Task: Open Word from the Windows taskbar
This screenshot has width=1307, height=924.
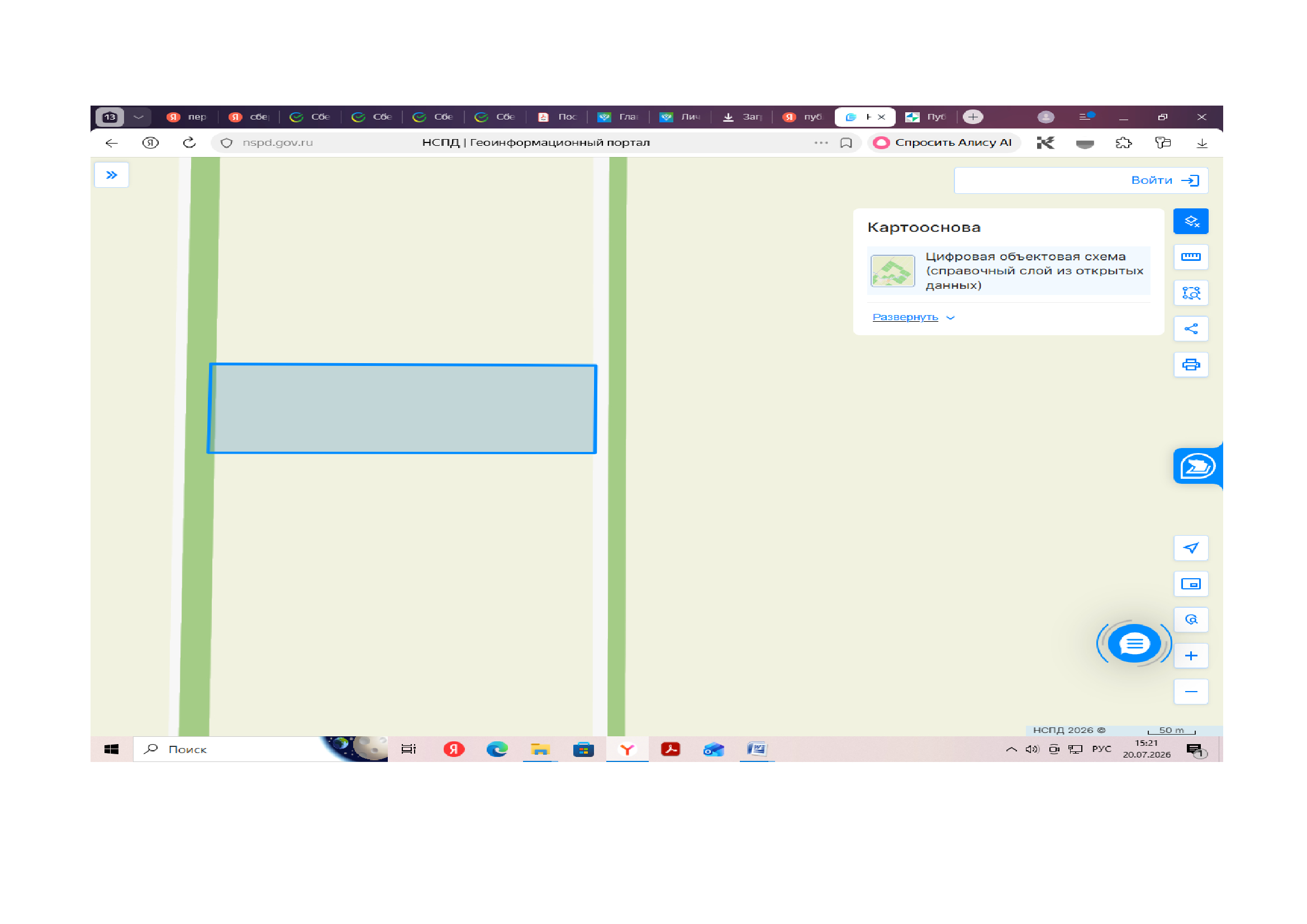Action: click(x=757, y=749)
